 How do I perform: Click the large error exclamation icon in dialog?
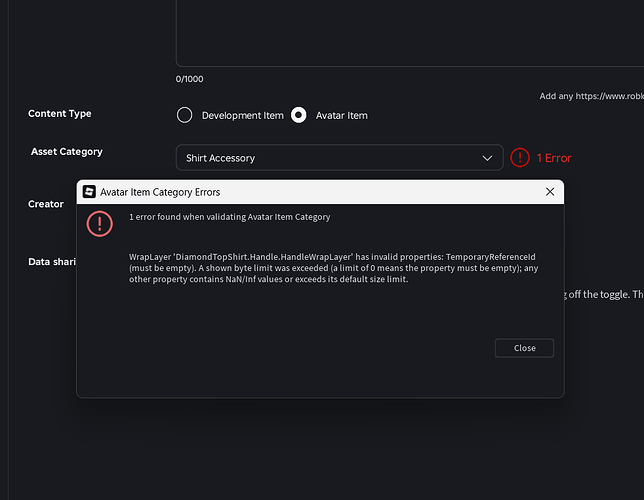(99, 224)
